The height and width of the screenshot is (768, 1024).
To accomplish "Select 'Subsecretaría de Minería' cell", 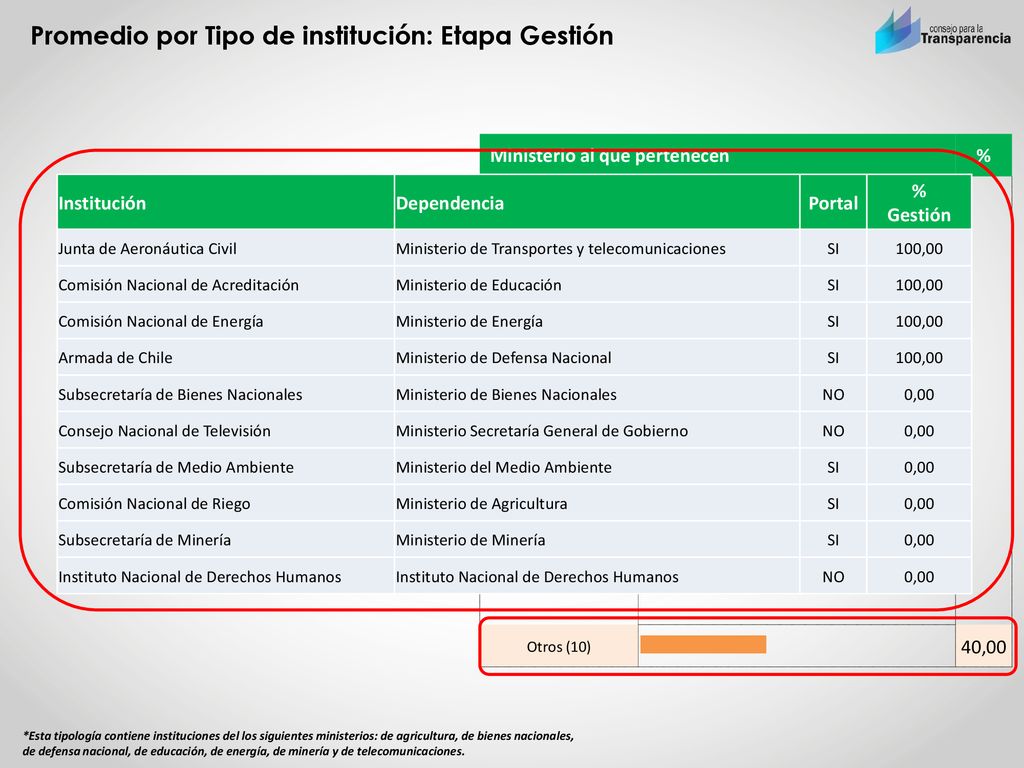I will click(226, 540).
